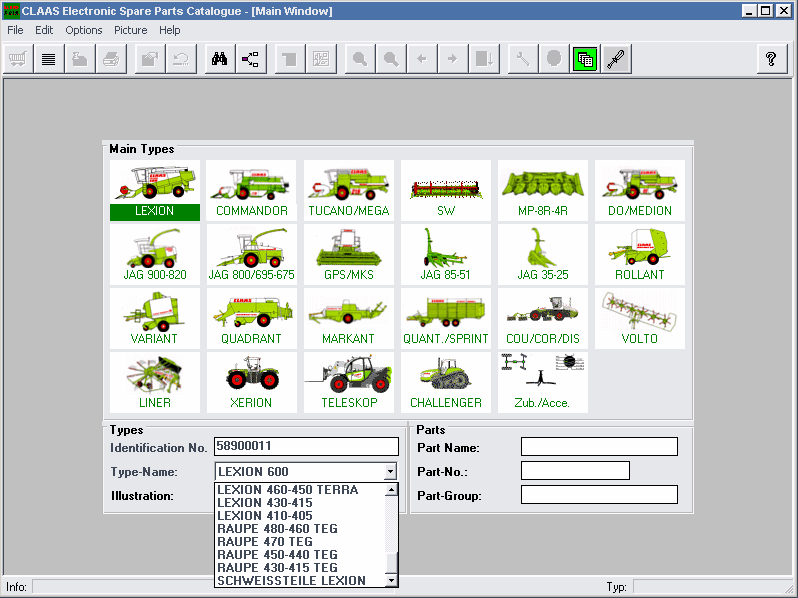798x598 pixels.
Task: Click the back arrow toolbar icon
Action: [x=422, y=59]
